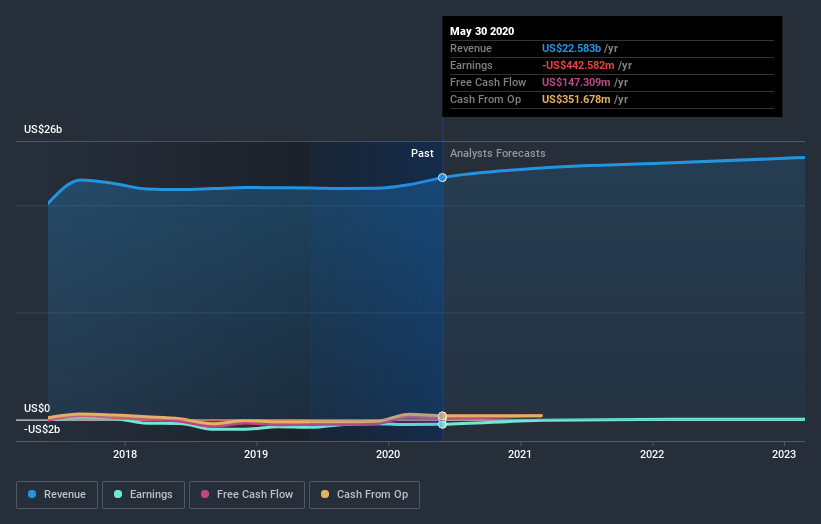
Task: Click the US$26b y-axis label
Action: 43,129
